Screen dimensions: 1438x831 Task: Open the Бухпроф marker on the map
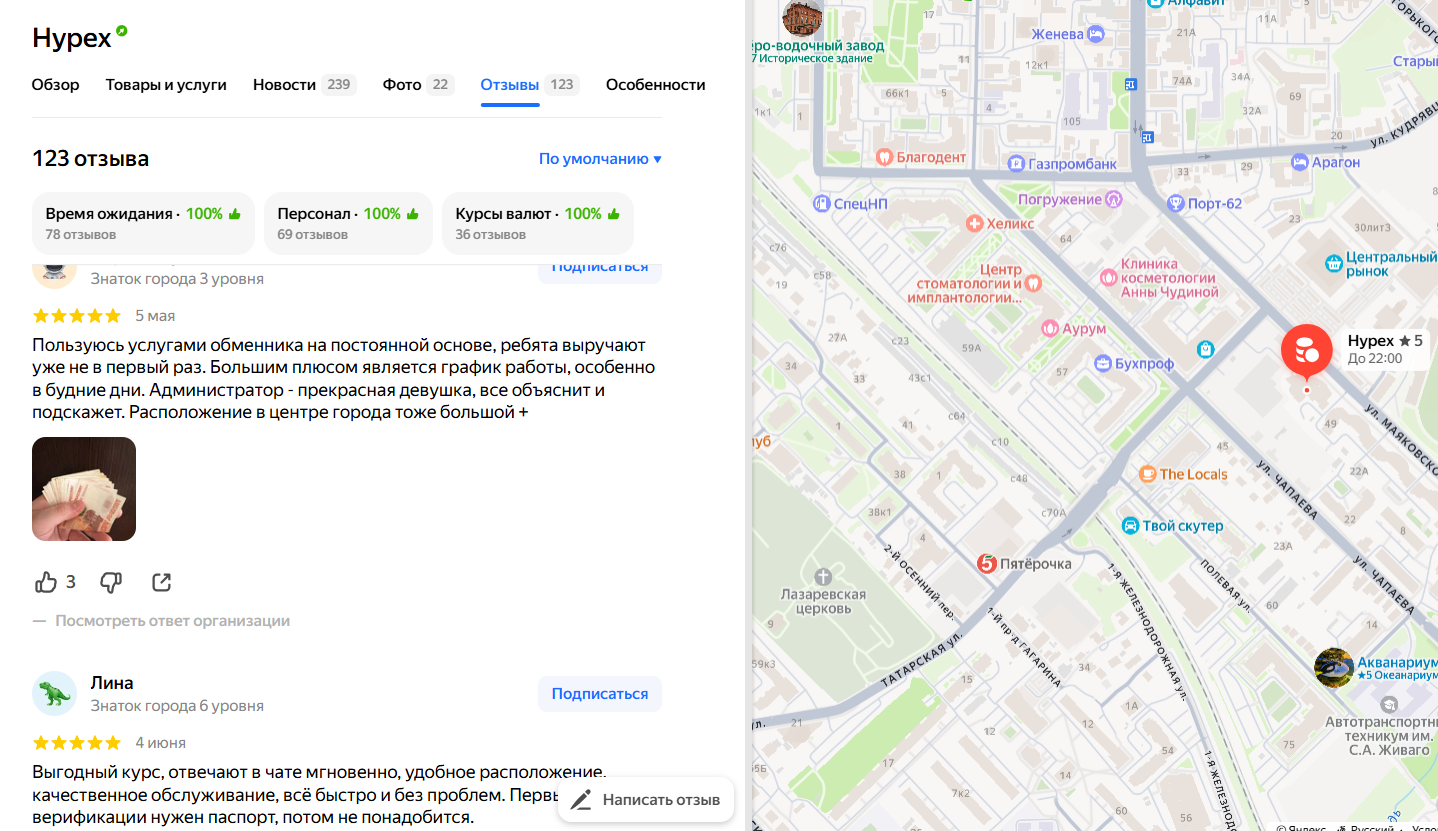point(1104,363)
